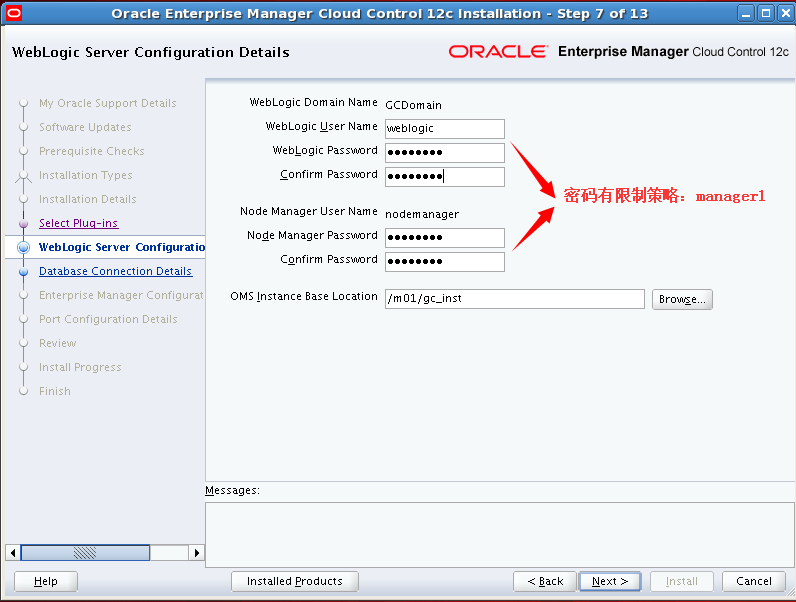
Task: Click the Port Configuration Details step label
Action: (108, 319)
